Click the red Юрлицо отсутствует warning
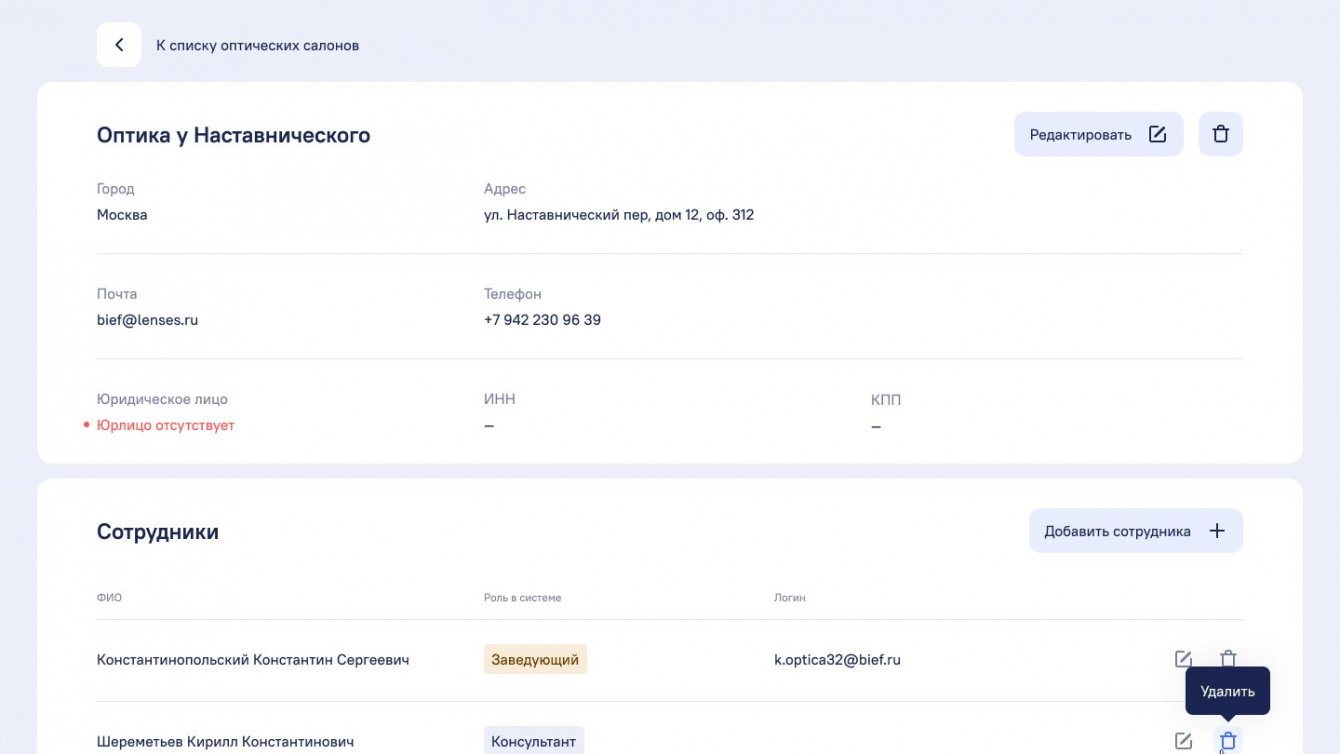This screenshot has width=1340, height=754. [x=165, y=425]
